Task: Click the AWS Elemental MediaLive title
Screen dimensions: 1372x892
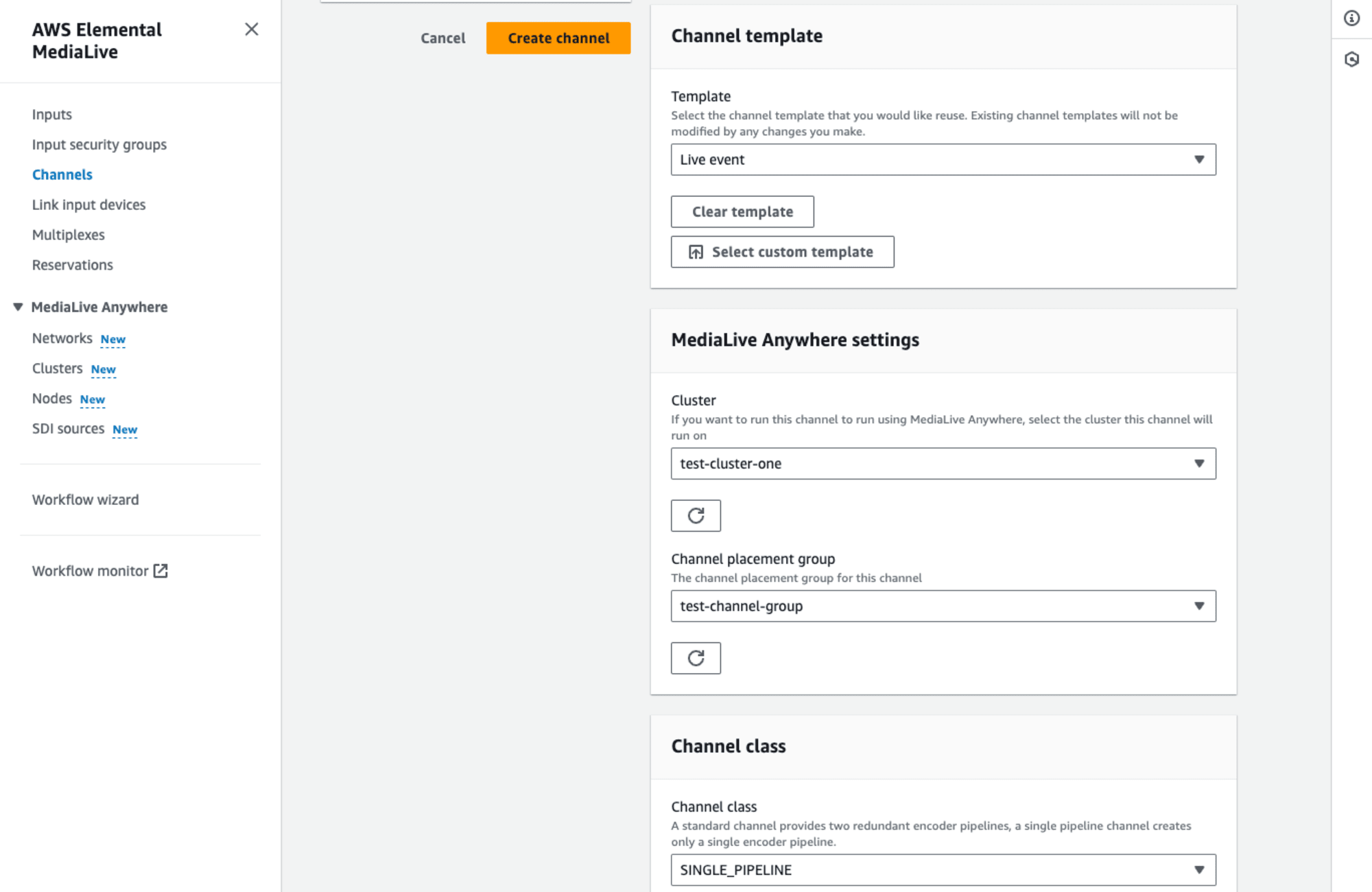Action: pos(97,41)
